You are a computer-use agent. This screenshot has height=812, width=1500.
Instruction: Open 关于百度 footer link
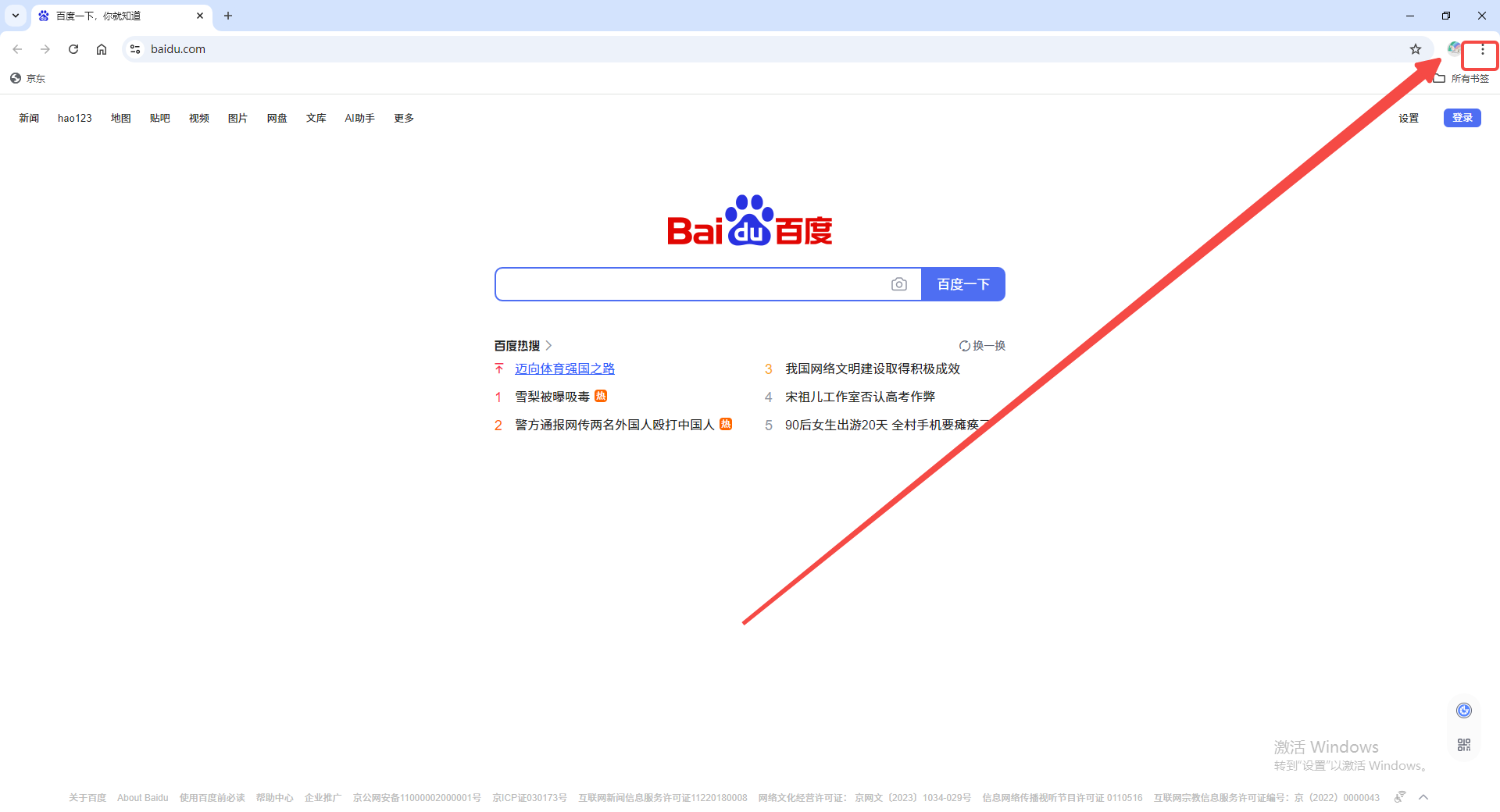[87, 798]
